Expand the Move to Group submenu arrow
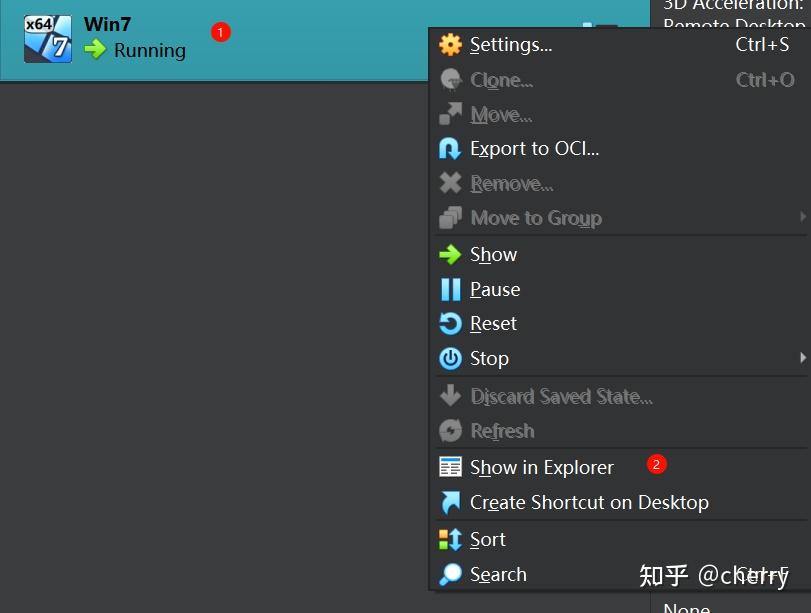This screenshot has height=613, width=811. coord(802,217)
